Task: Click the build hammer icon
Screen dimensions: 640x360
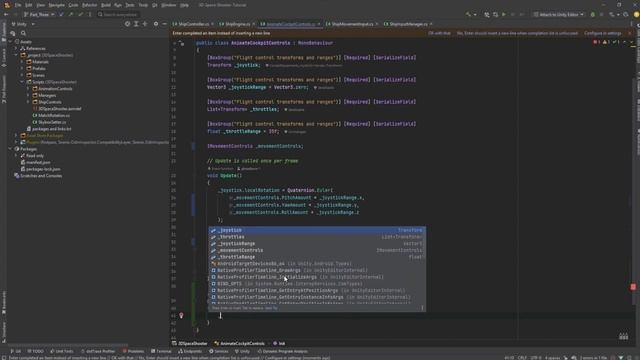Action: tap(468, 14)
